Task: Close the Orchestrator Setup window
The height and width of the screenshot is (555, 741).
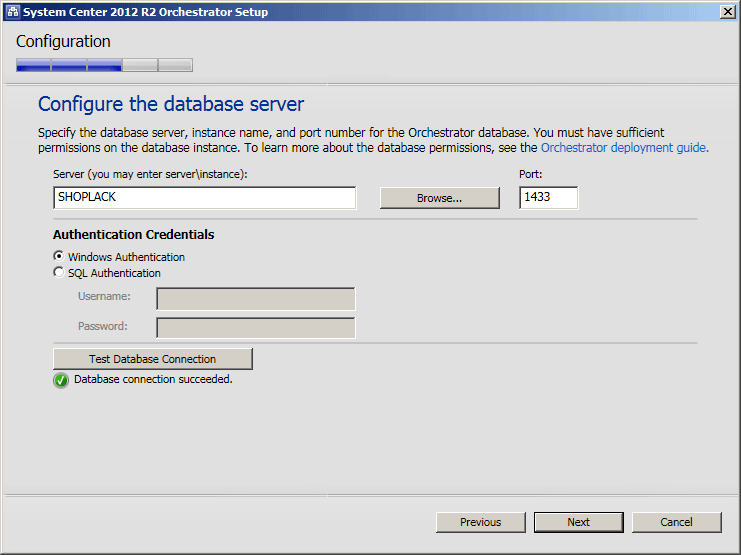Action: tap(727, 12)
